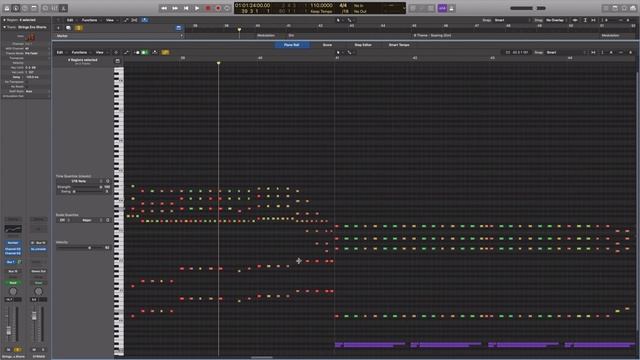Open the Stereo Out output slot
The image size is (640, 360).
click(x=38, y=271)
